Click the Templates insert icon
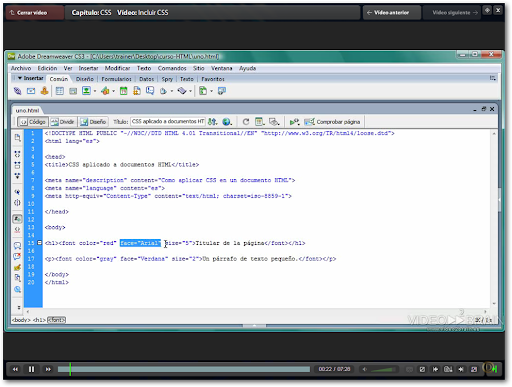The width and height of the screenshot is (512, 387). (x=203, y=91)
